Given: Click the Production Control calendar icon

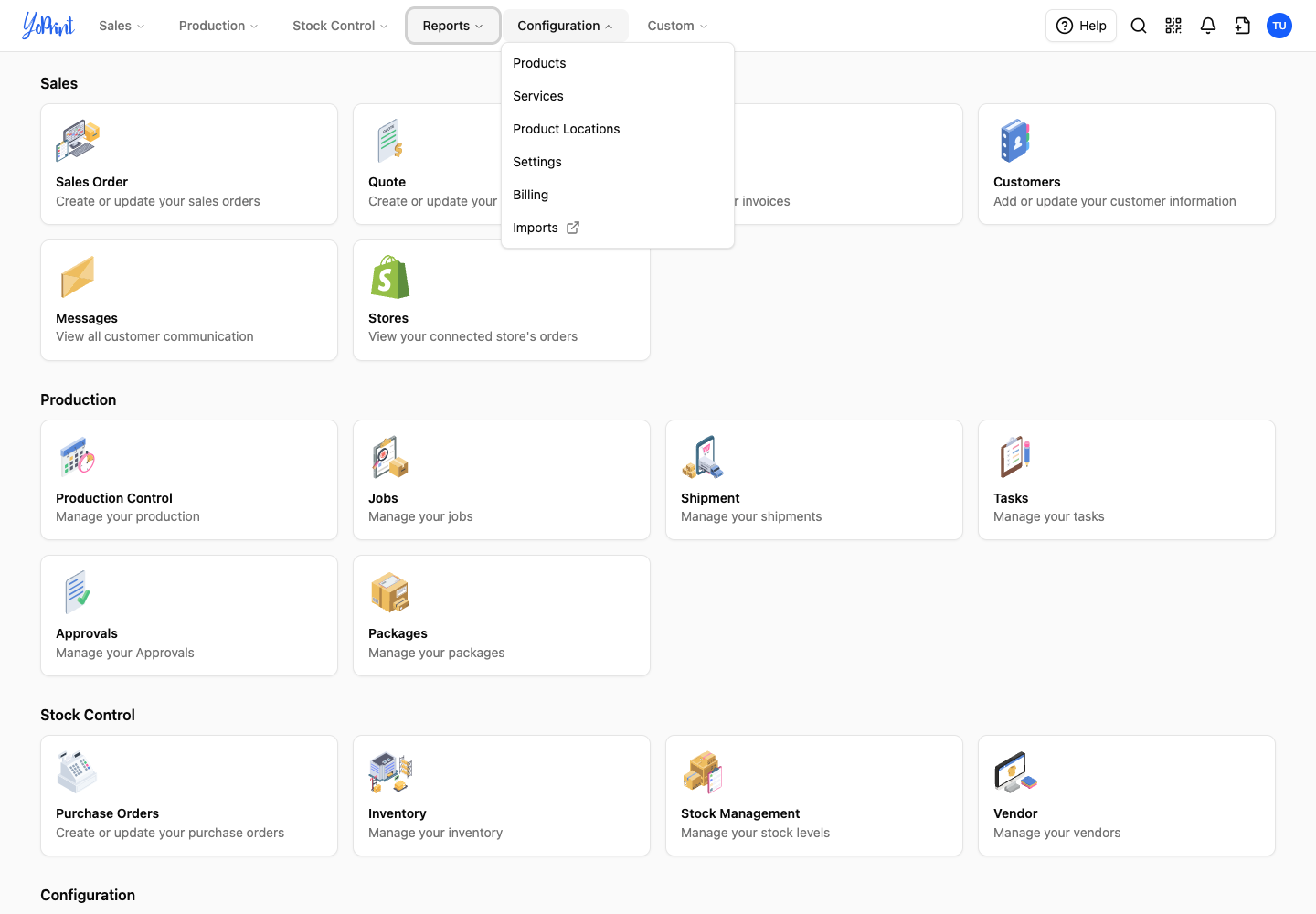Looking at the screenshot, I should (78, 457).
